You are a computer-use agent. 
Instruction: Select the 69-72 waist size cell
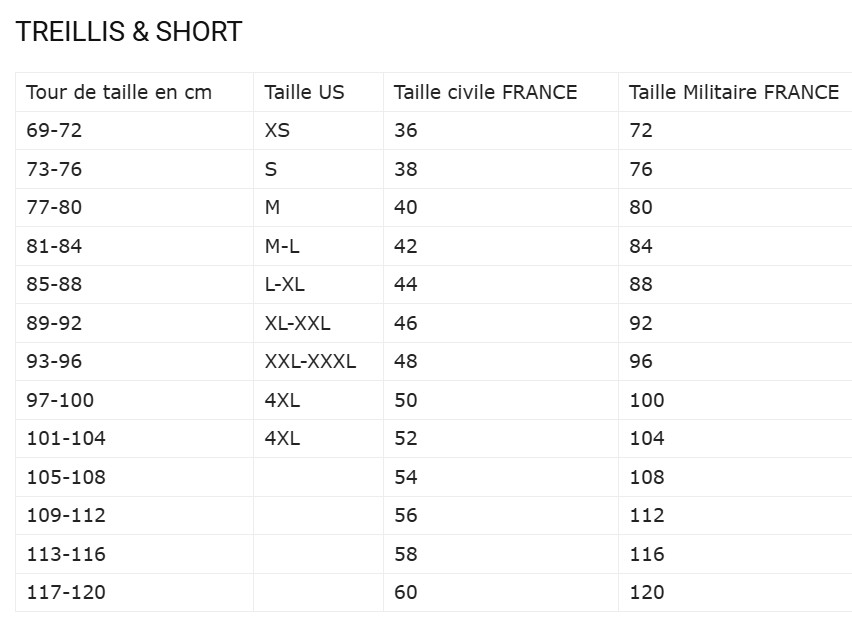pyautogui.click(x=54, y=131)
